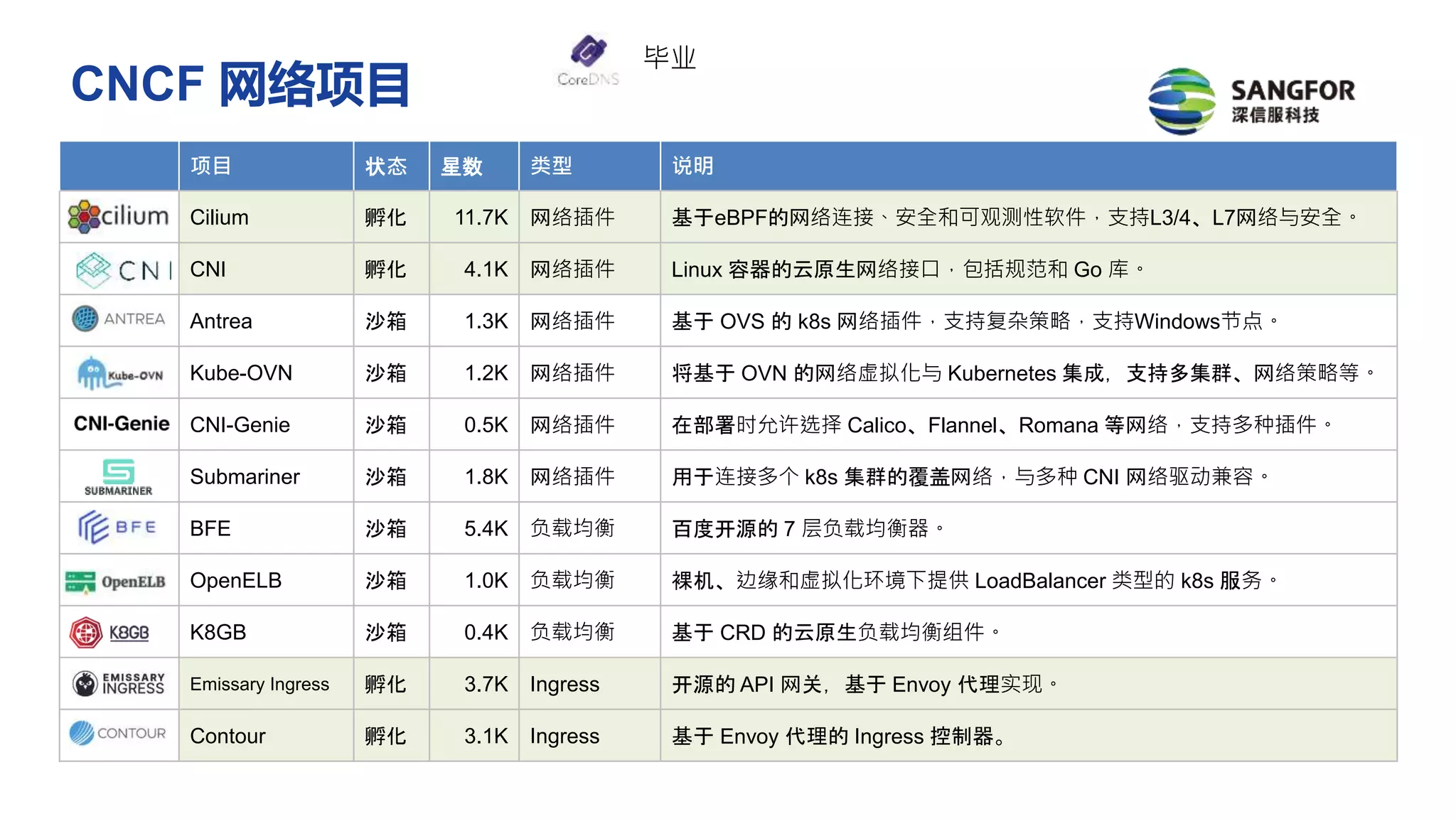Click the API 网关 Envoy description
Viewport: 1456px width, 819px height.
pyautogui.click(x=865, y=684)
